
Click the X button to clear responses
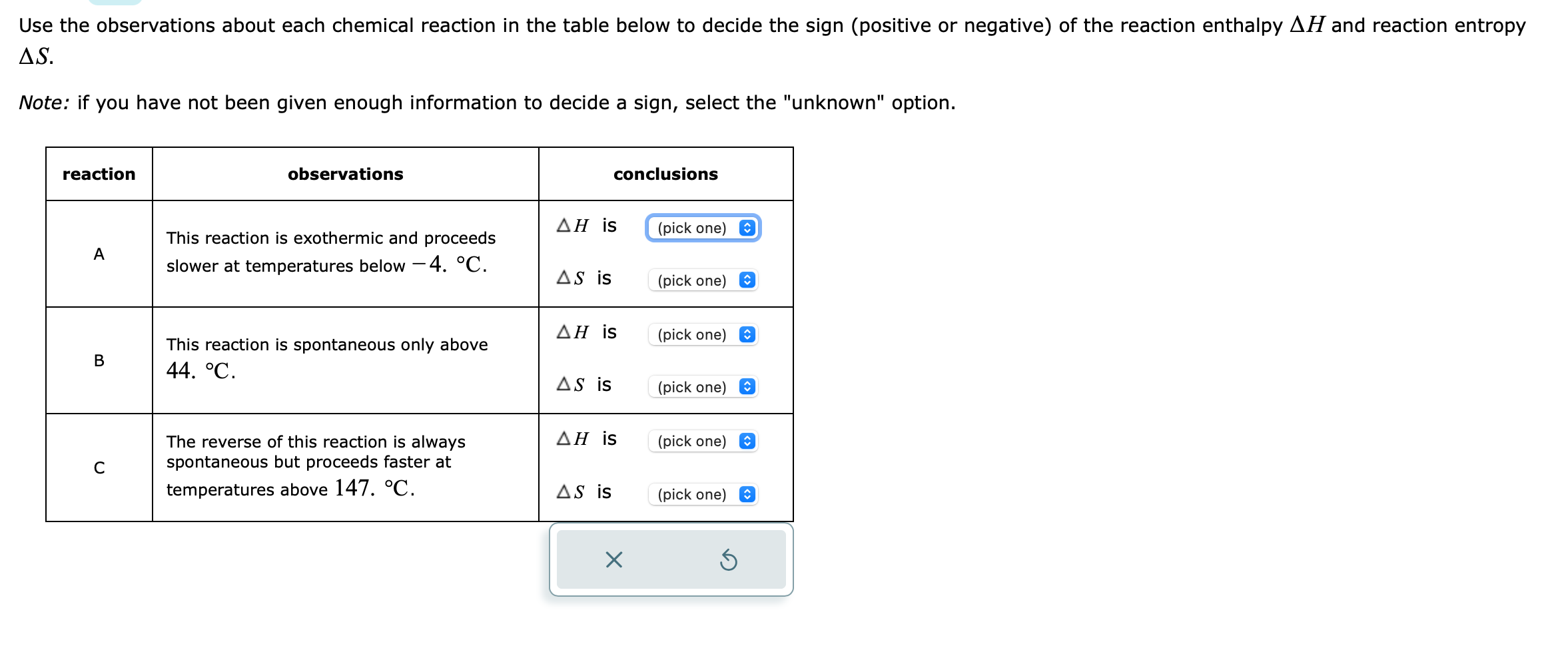(x=612, y=560)
